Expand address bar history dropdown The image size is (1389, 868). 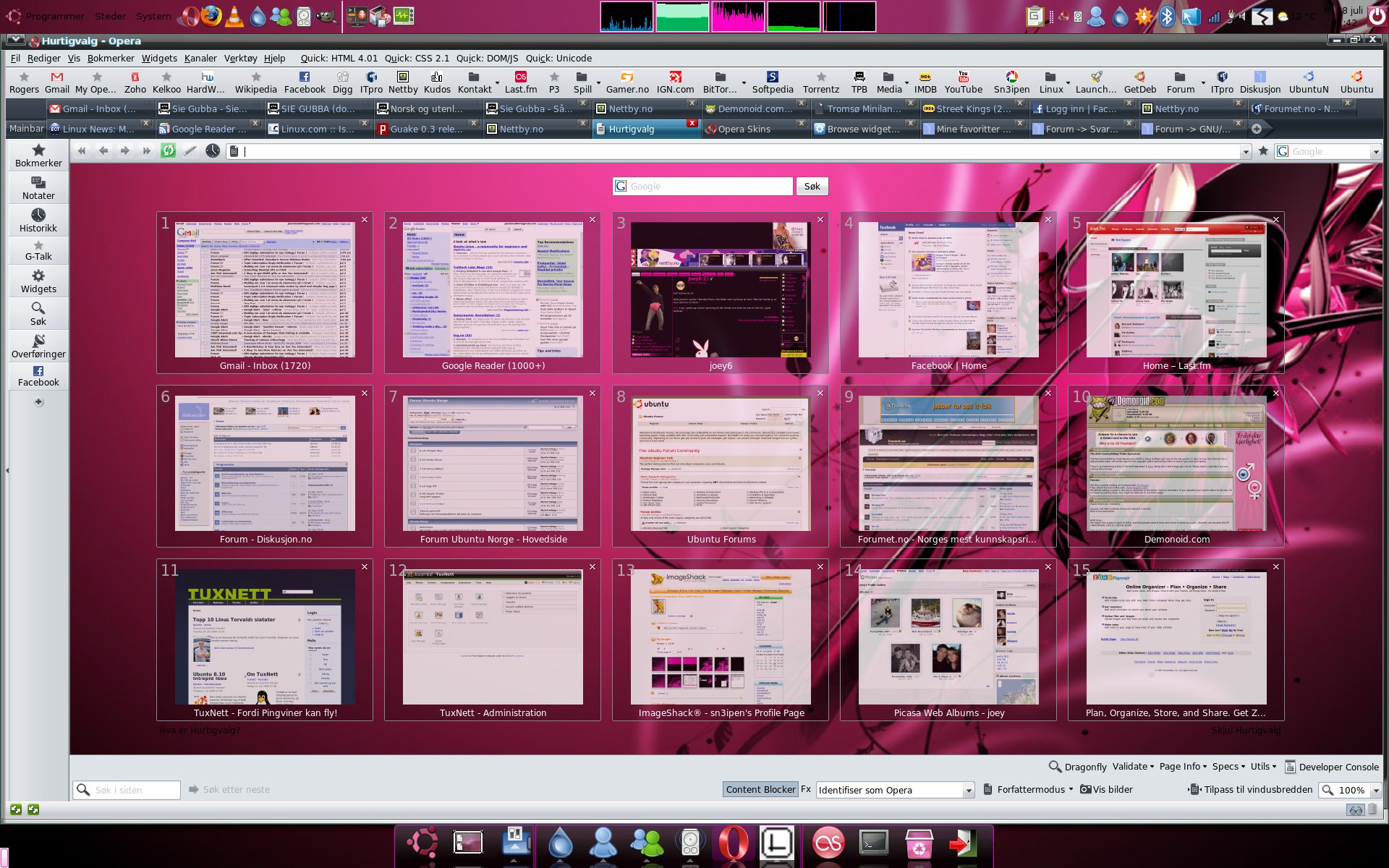[1245, 151]
